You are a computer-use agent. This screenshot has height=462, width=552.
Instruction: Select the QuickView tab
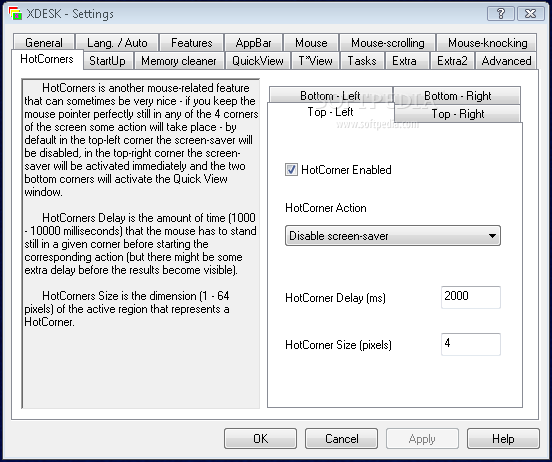[258, 61]
